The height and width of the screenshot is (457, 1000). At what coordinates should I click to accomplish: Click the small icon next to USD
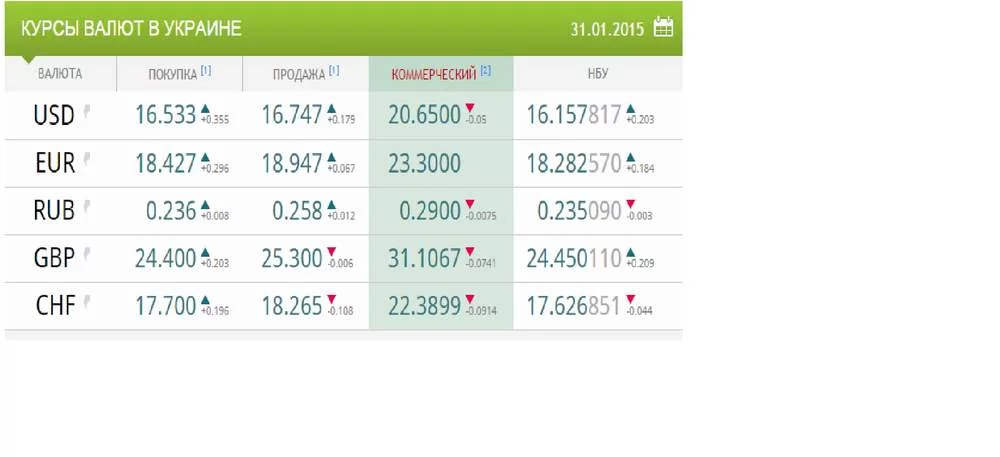coord(87,114)
